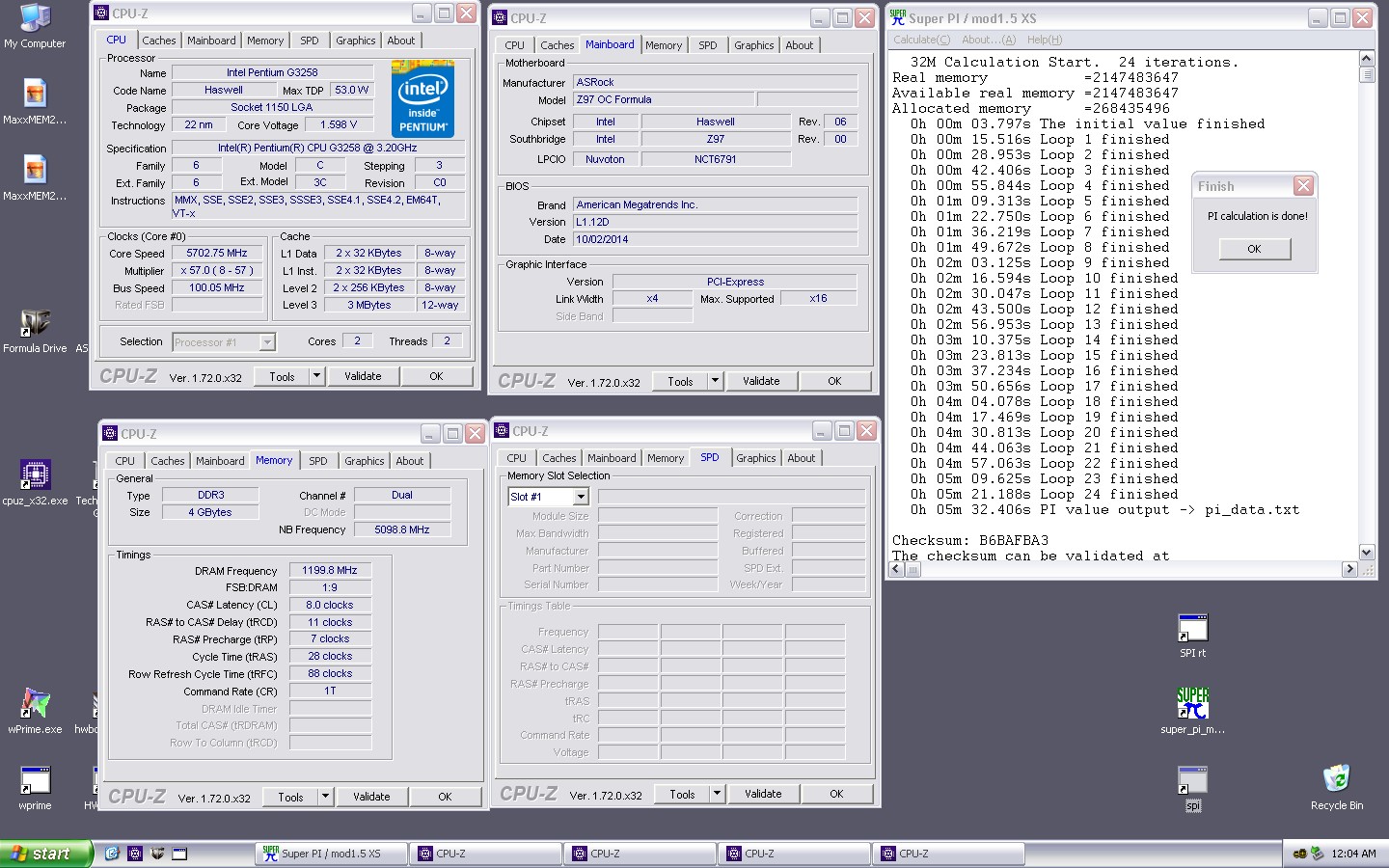Click Super PI vertical scrollbar down arrow
The height and width of the screenshot is (868, 1389).
(1367, 553)
